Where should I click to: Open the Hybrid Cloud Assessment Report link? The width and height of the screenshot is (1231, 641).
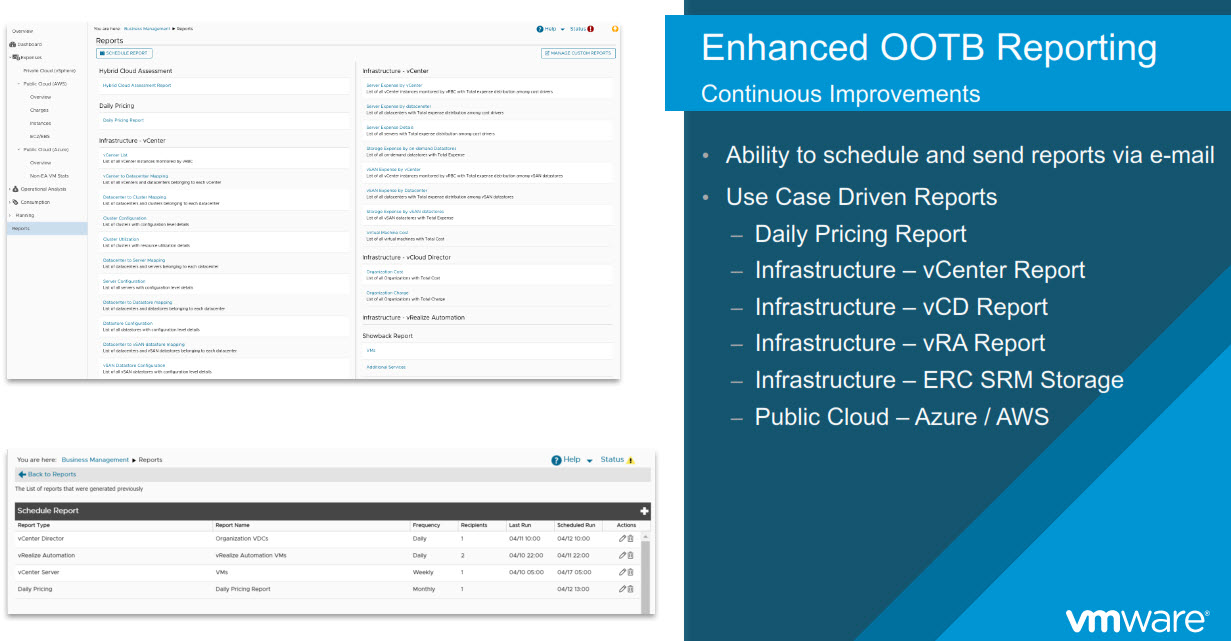point(137,85)
